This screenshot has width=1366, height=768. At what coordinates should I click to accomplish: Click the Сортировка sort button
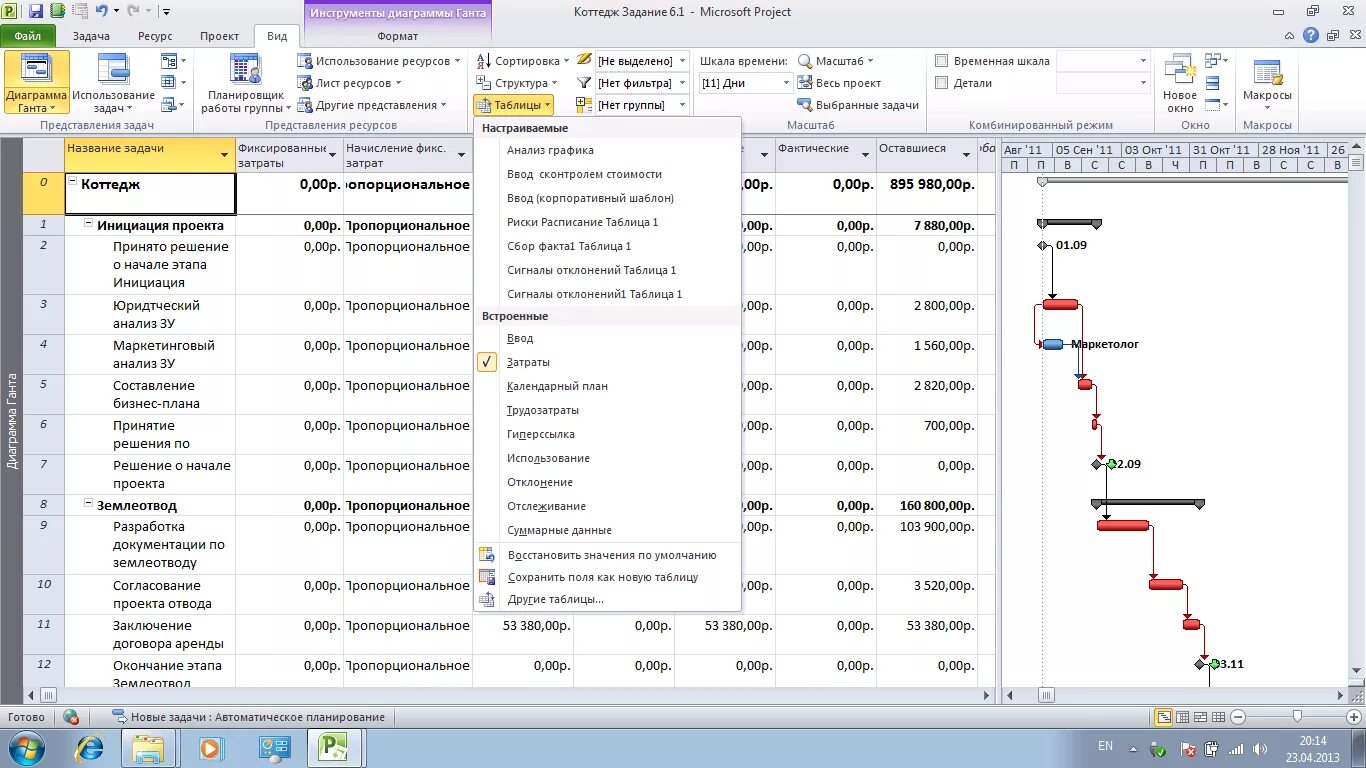pos(522,61)
